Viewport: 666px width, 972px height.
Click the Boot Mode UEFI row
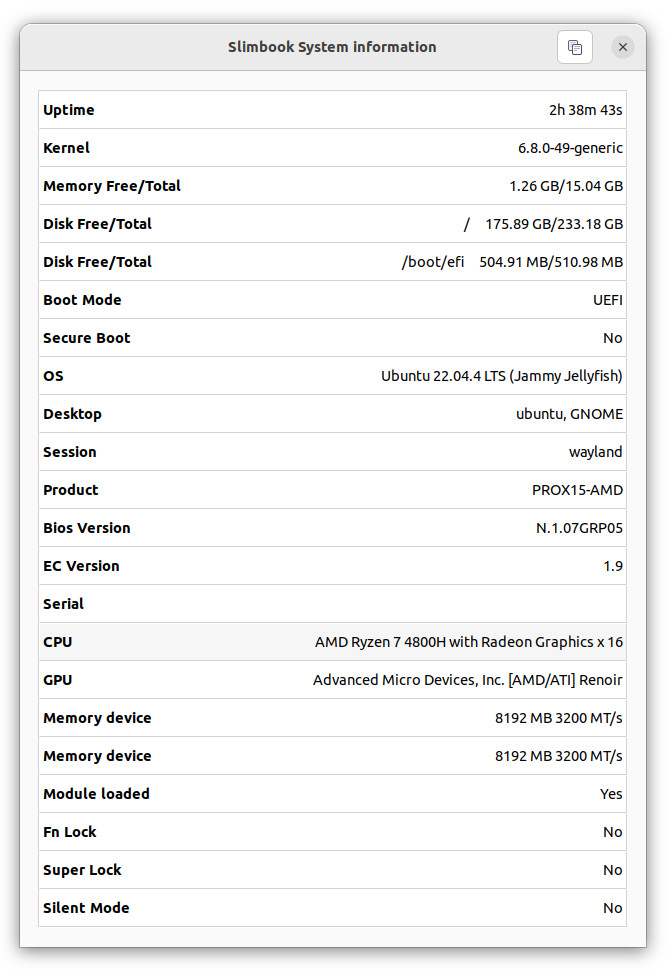332,300
